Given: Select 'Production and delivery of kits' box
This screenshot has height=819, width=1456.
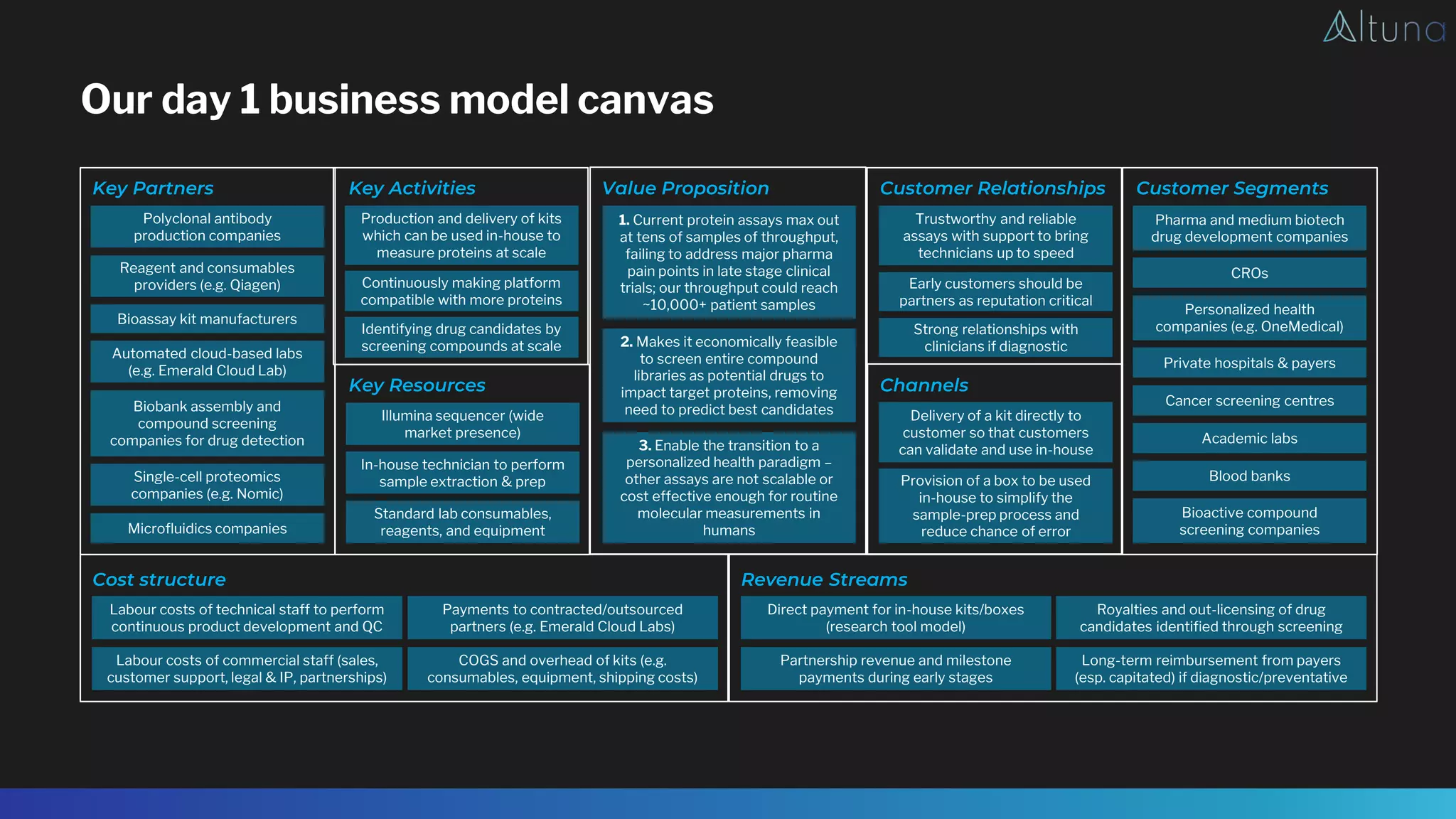Looking at the screenshot, I should pos(461,235).
